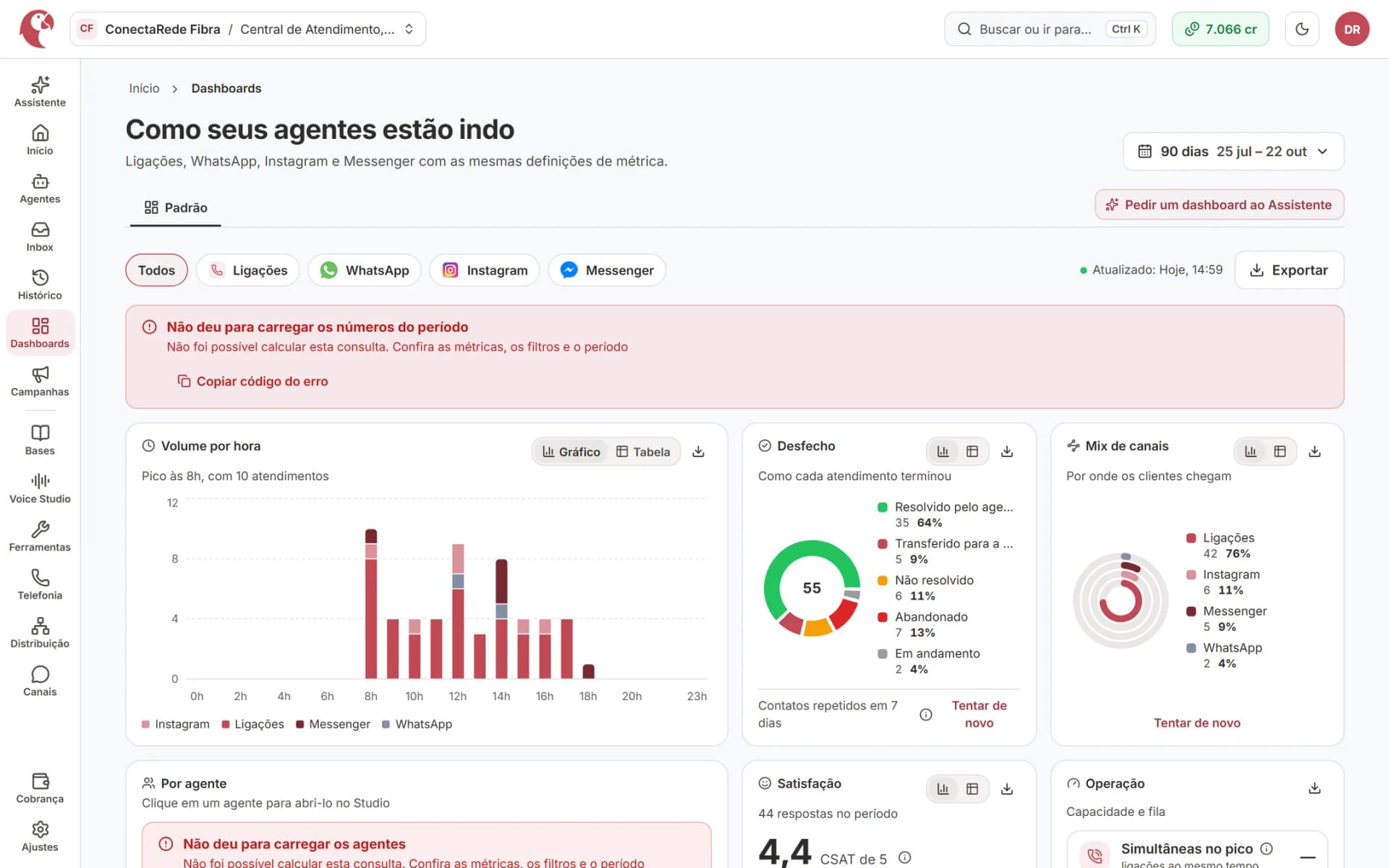Open Distribuição in the sidebar
The image size is (1389, 868).
(x=40, y=633)
